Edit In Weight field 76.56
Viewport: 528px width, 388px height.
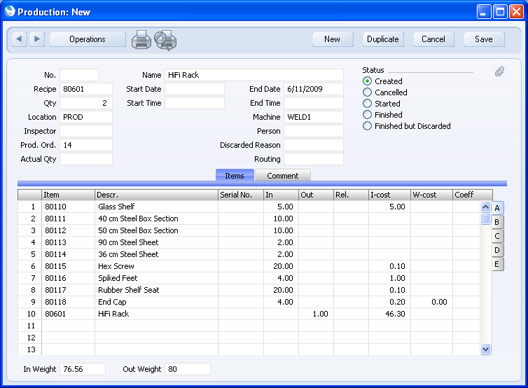(82, 369)
